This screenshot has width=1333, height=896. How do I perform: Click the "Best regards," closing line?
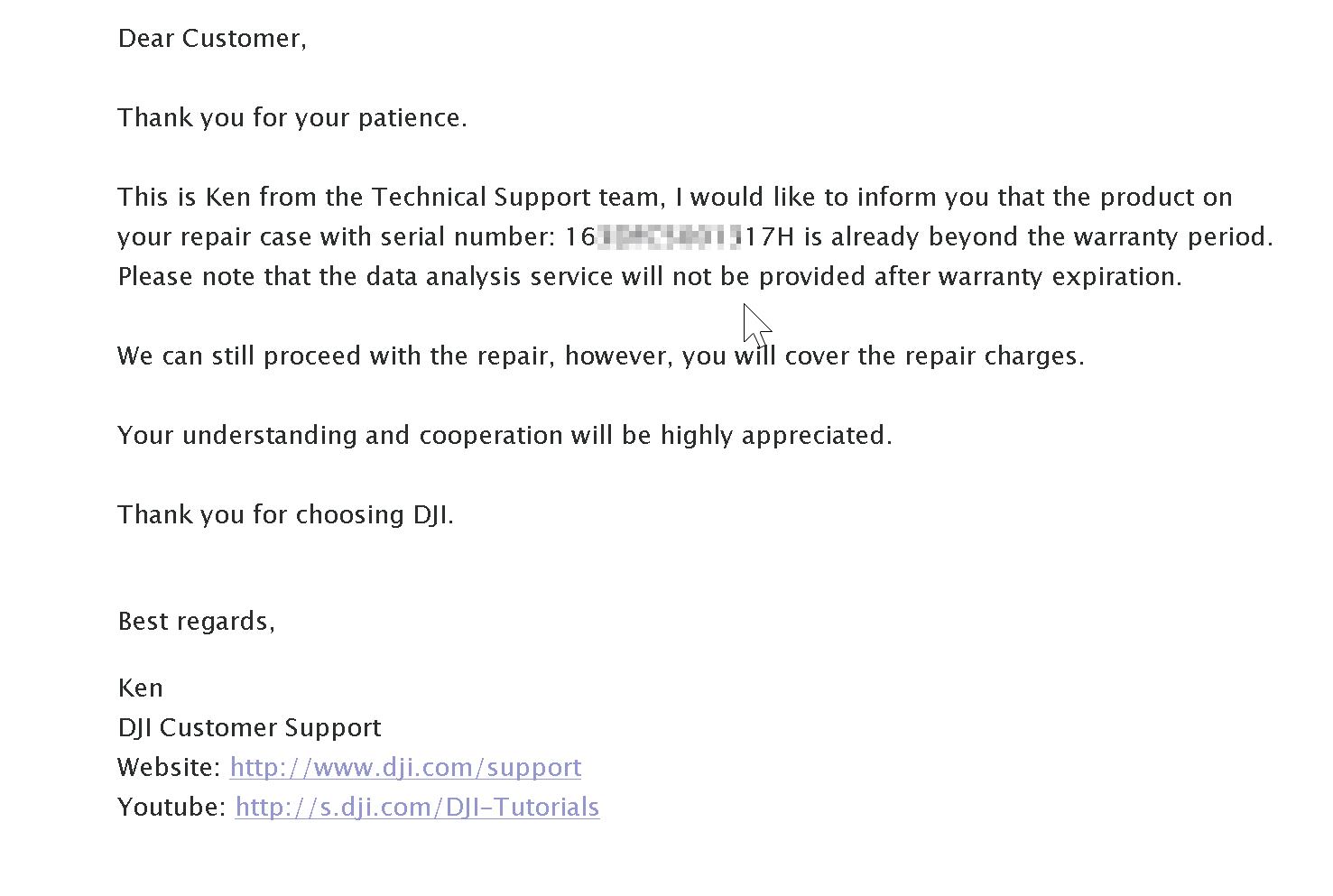point(196,622)
